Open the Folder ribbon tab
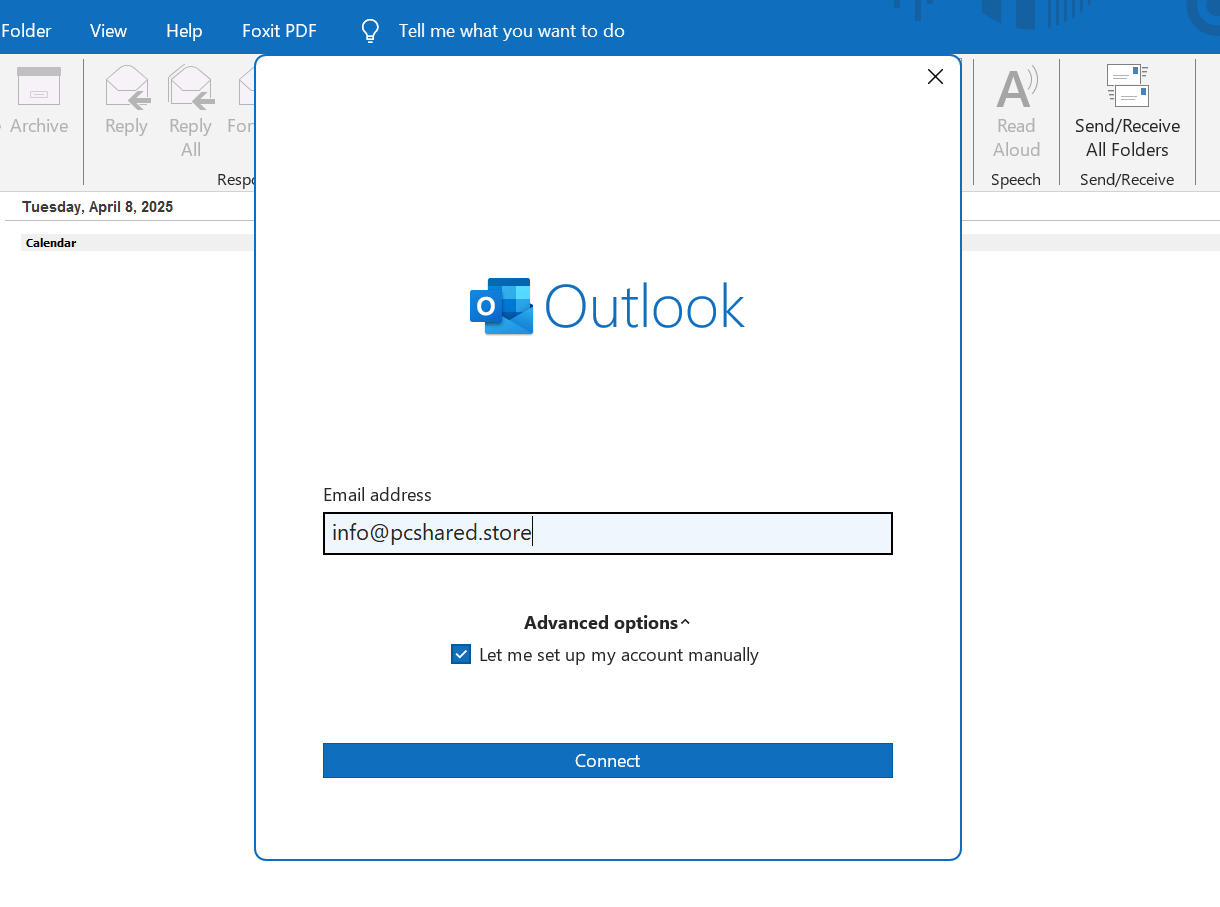The height and width of the screenshot is (907, 1220). (26, 31)
